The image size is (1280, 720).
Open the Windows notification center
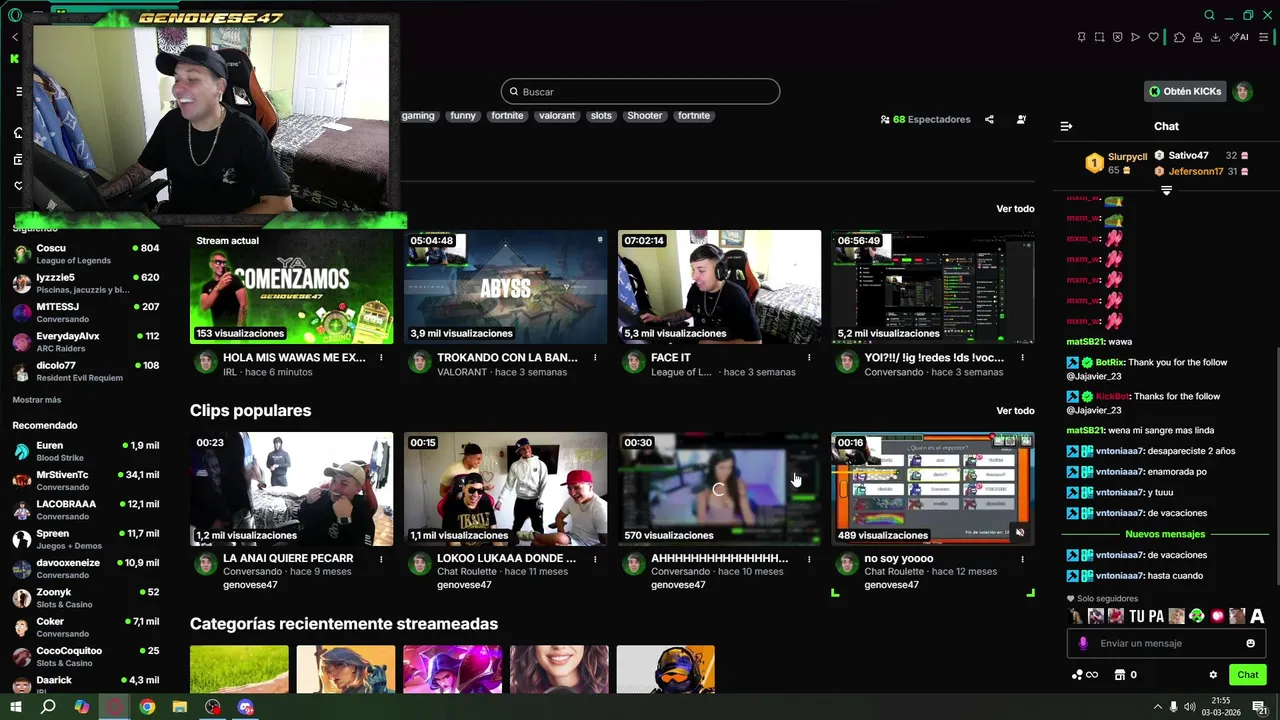[1260, 707]
